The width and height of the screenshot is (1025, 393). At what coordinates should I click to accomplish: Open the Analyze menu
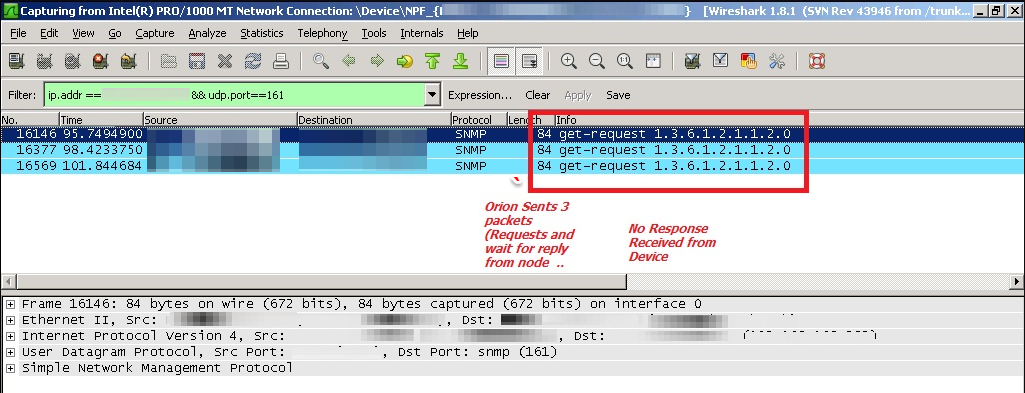[x=207, y=33]
